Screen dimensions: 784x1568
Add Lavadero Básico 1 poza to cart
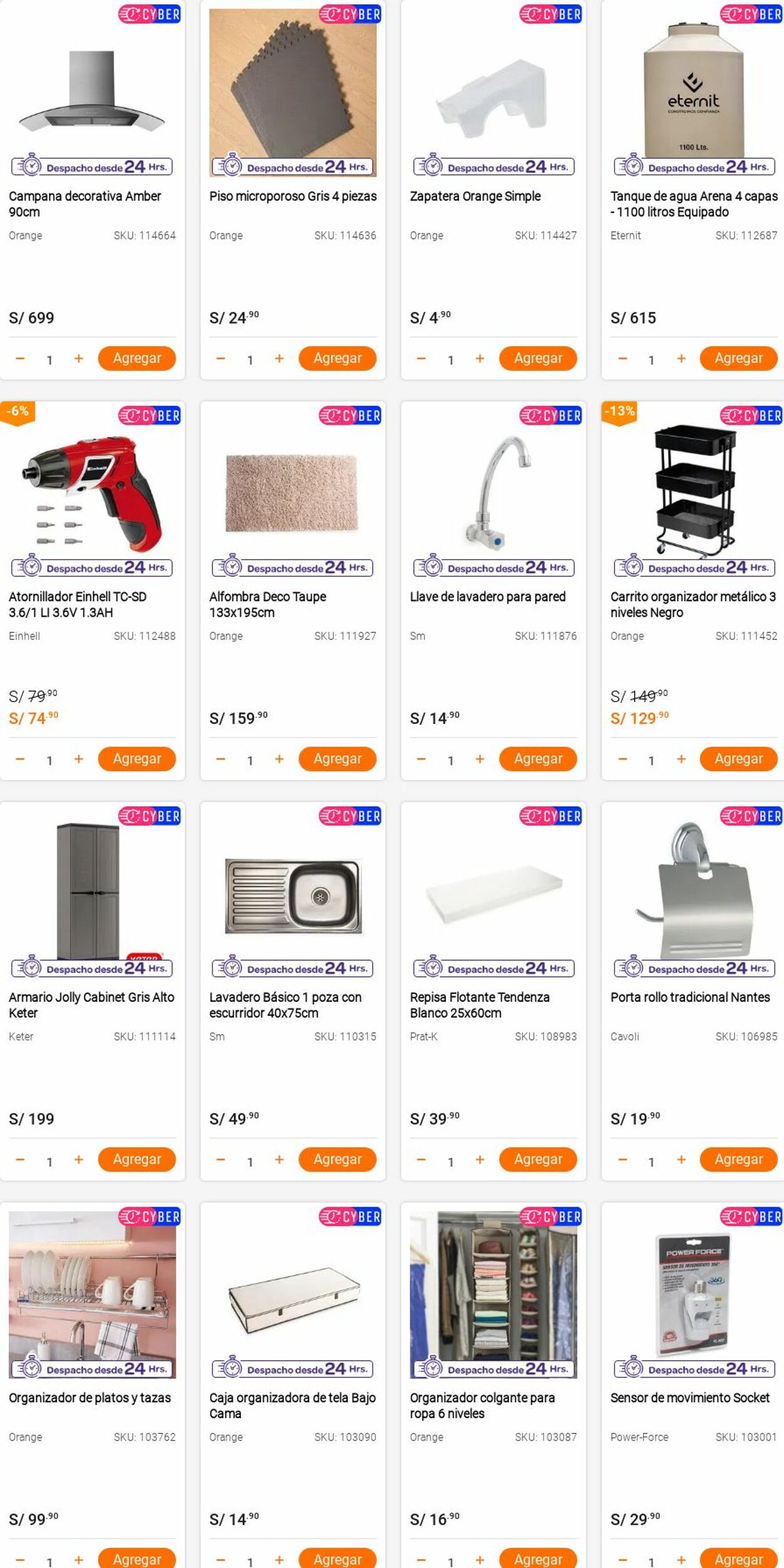pos(337,1159)
